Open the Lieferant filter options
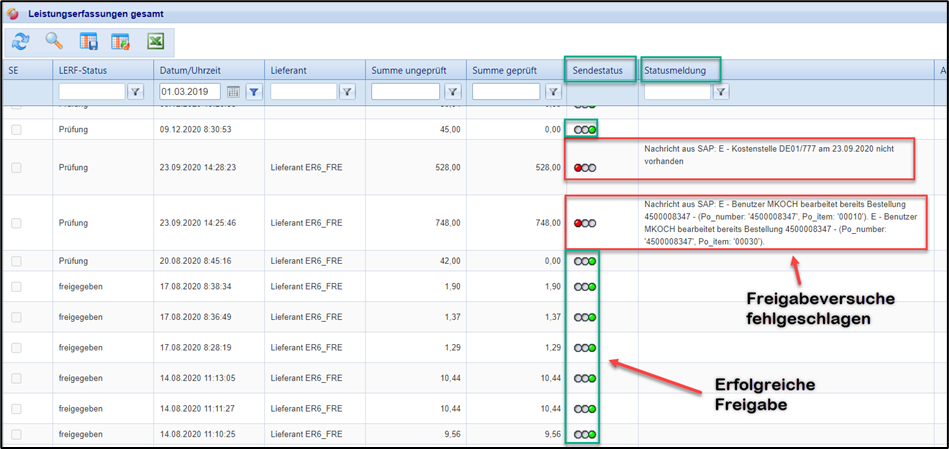Screen dimensions: 949x449 (347, 92)
